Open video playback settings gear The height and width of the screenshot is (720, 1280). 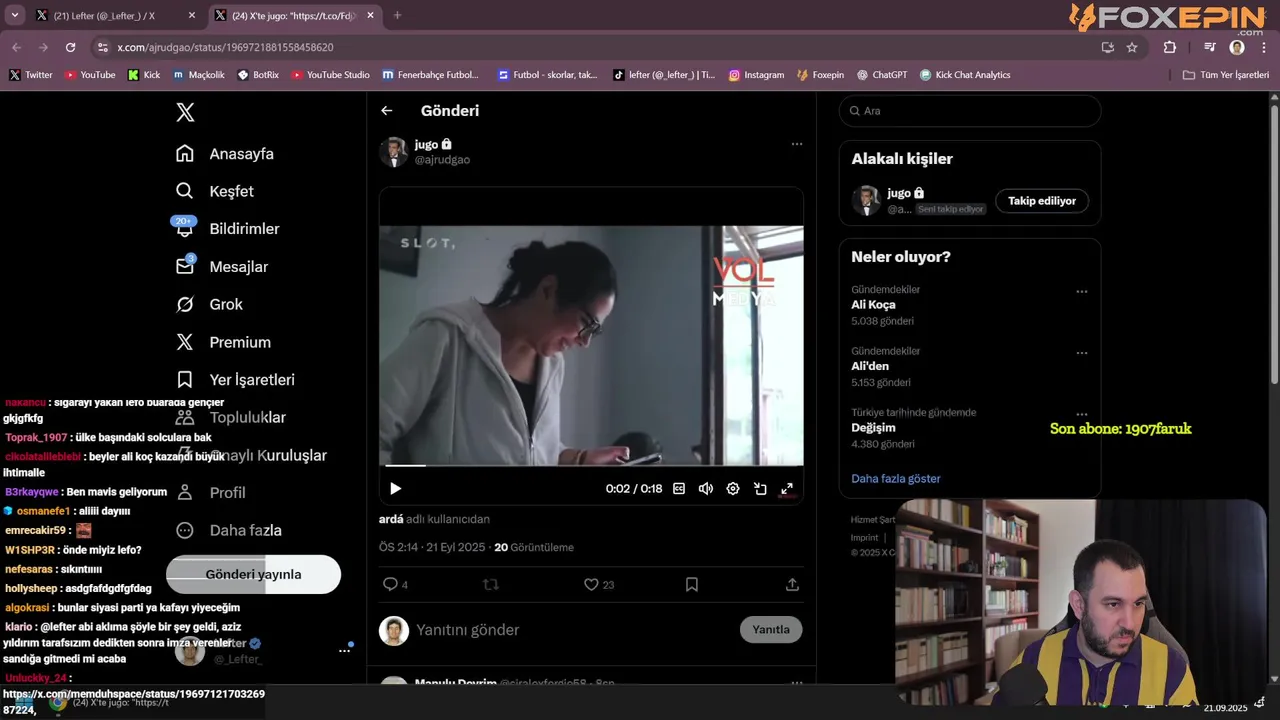[x=733, y=489]
